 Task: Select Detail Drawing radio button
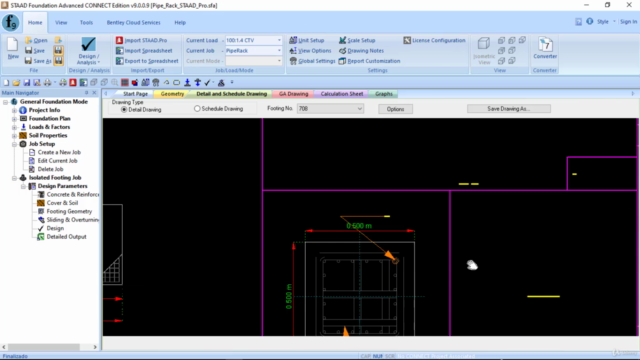(124, 110)
